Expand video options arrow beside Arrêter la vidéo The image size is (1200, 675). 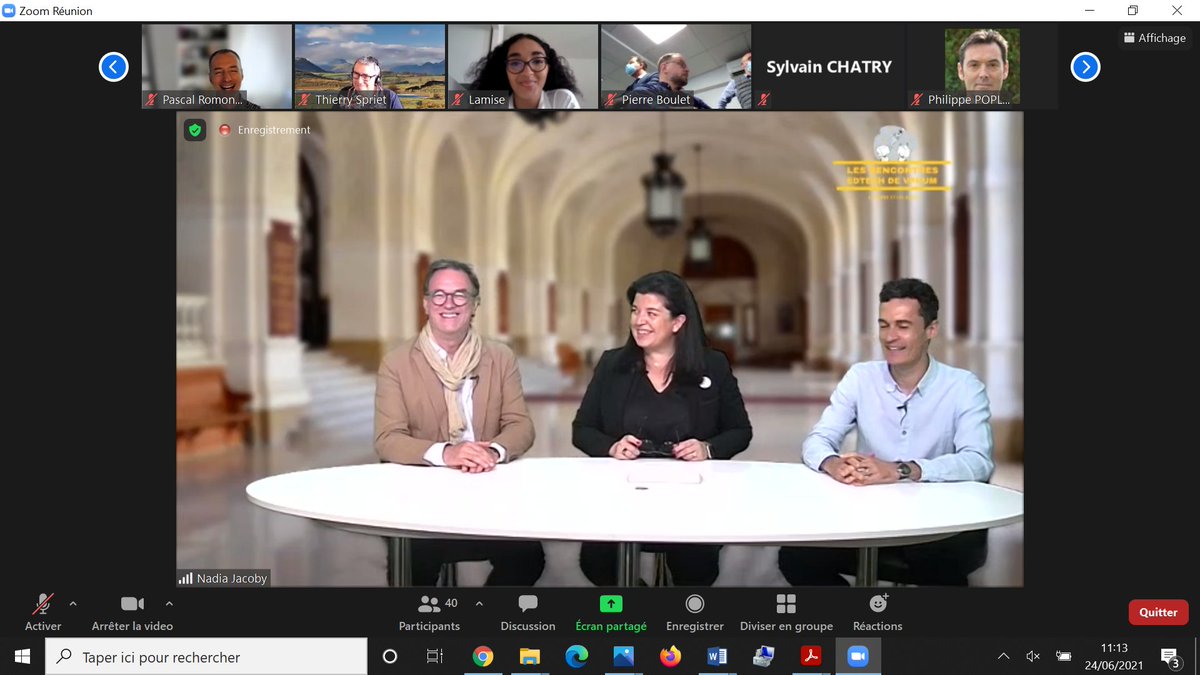coord(169,604)
